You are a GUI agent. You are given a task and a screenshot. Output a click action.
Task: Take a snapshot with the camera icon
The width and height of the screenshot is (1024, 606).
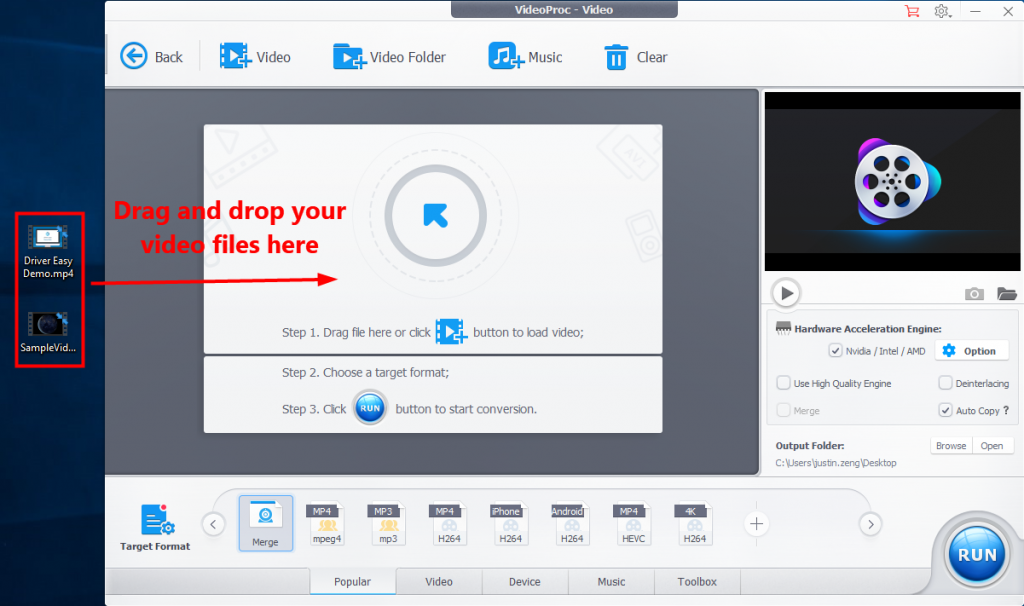click(x=974, y=293)
